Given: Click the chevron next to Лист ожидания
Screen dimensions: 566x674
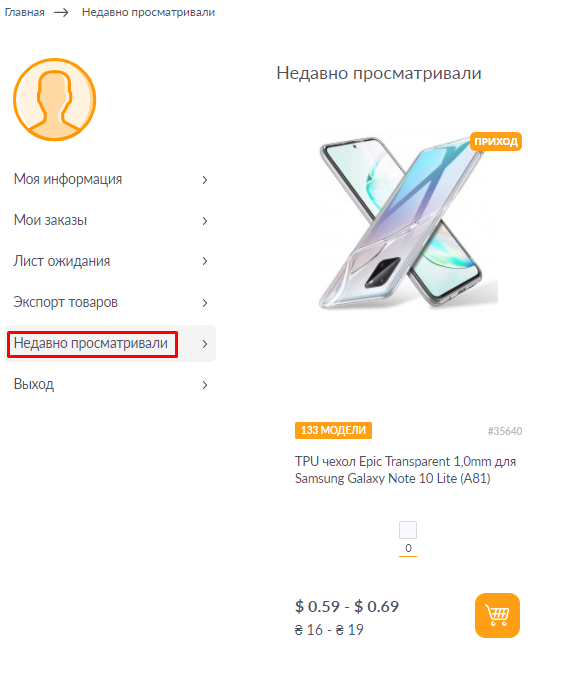Looking at the screenshot, I should click(205, 261).
